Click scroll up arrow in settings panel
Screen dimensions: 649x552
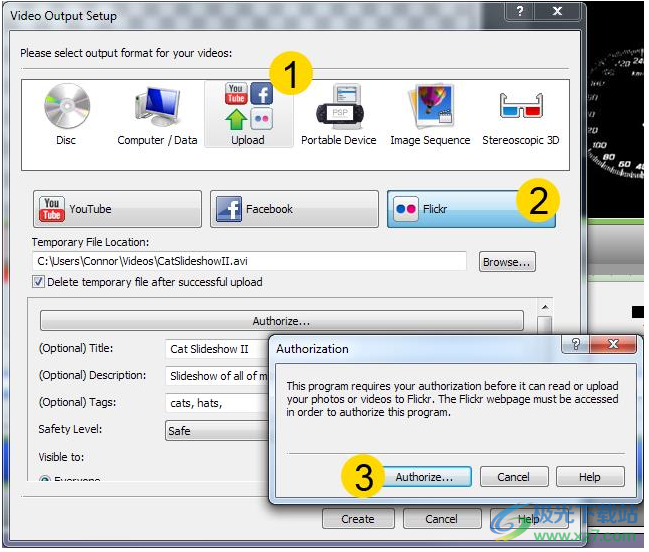[x=545, y=307]
